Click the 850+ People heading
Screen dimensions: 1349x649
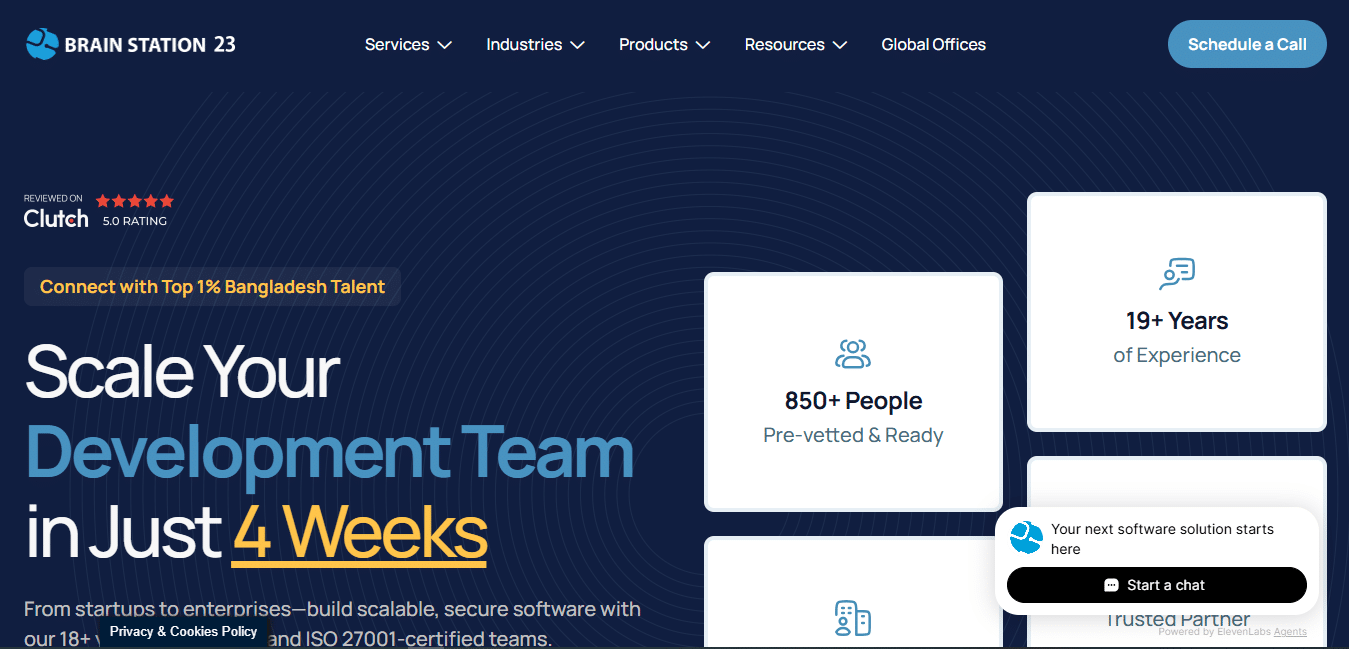[853, 401]
